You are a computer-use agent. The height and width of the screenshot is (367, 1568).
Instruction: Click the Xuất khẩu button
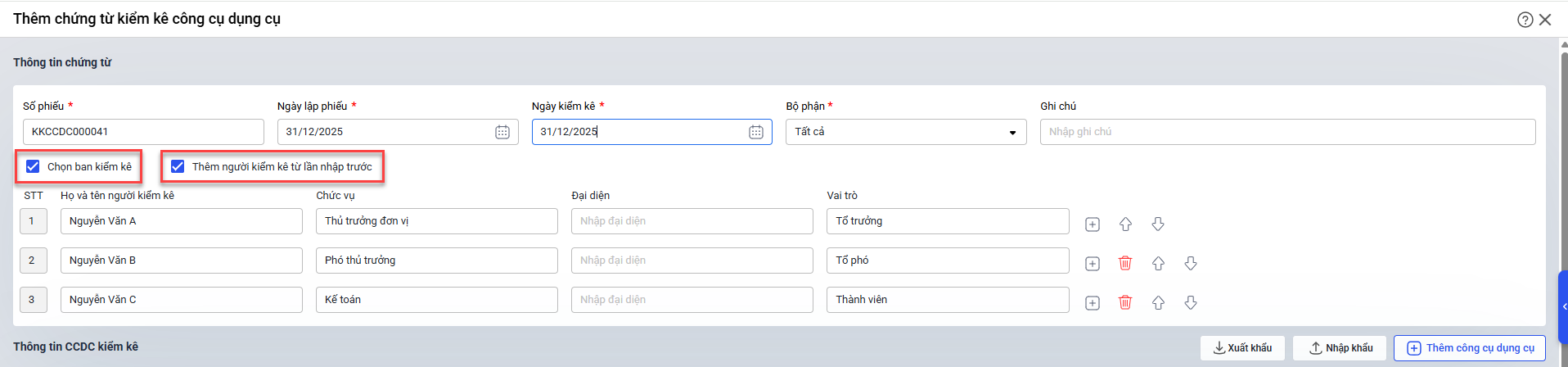point(1242,348)
